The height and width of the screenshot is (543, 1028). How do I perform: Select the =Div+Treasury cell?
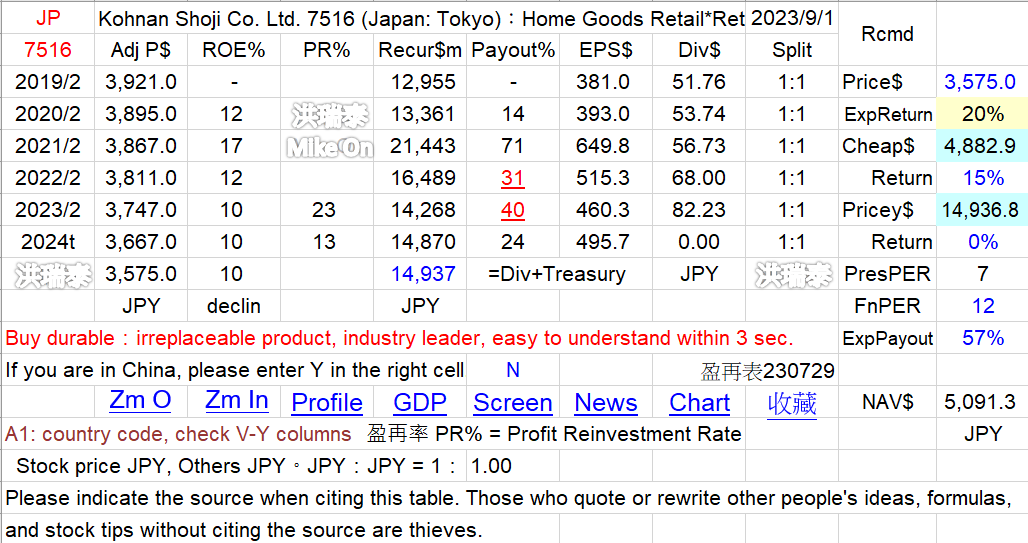tap(557, 274)
